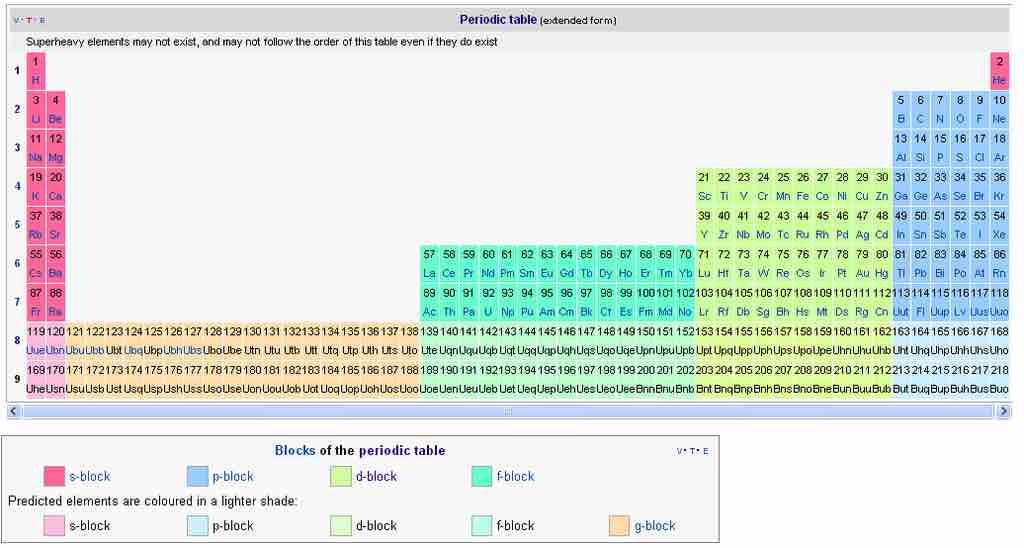Open the "Periodic table" title link

[498, 19]
